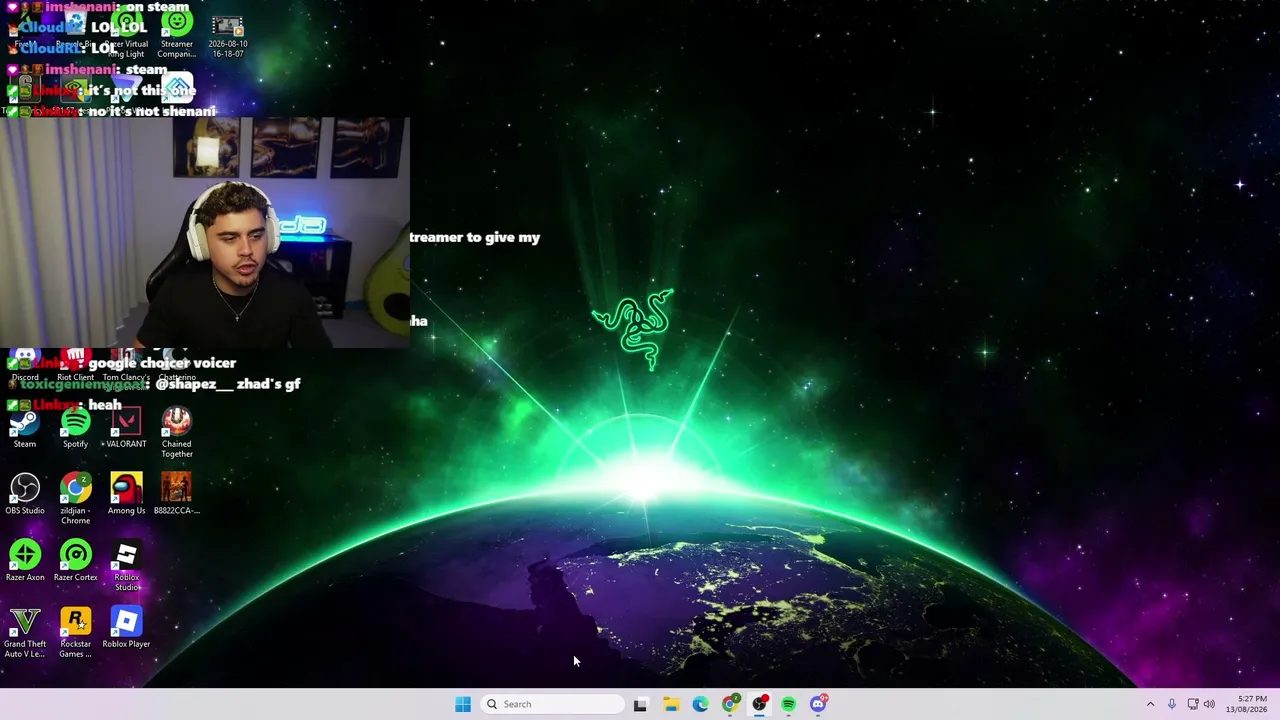Select the zildjian - Chrome shortcut
Screen dimensions: 1280x720
(x=75, y=499)
